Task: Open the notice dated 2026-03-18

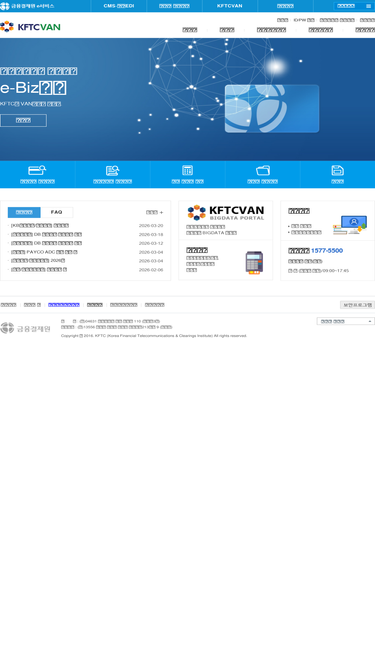Action: (46, 234)
